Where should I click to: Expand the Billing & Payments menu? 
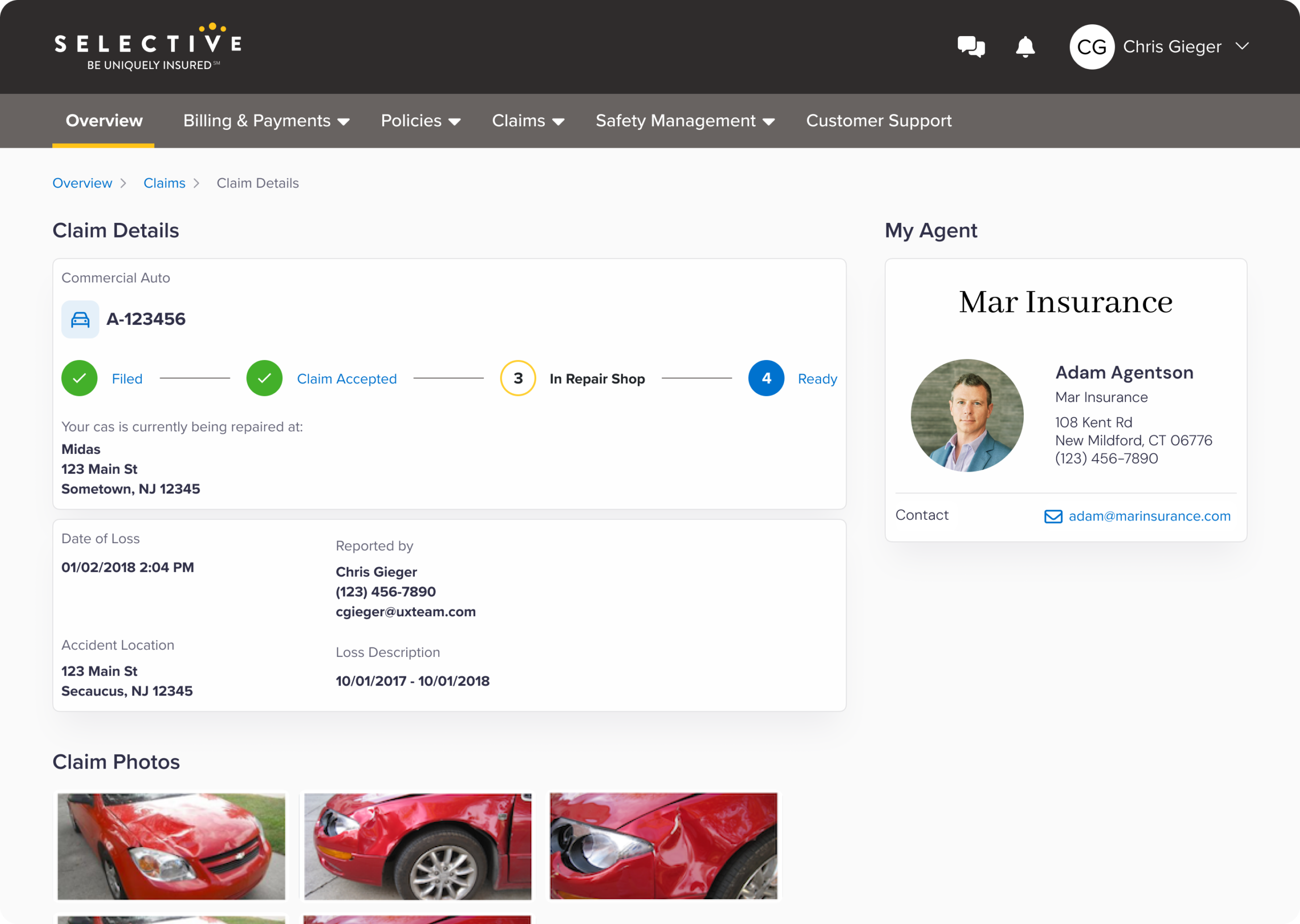coord(266,121)
